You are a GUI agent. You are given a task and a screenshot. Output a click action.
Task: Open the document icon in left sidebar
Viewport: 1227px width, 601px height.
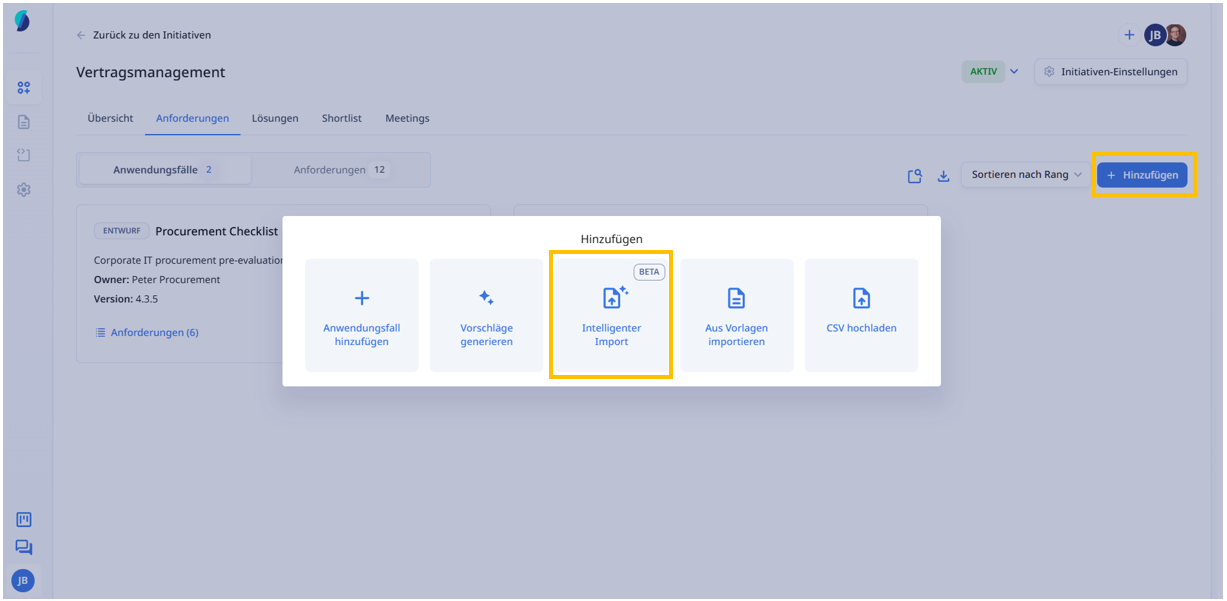click(24, 122)
